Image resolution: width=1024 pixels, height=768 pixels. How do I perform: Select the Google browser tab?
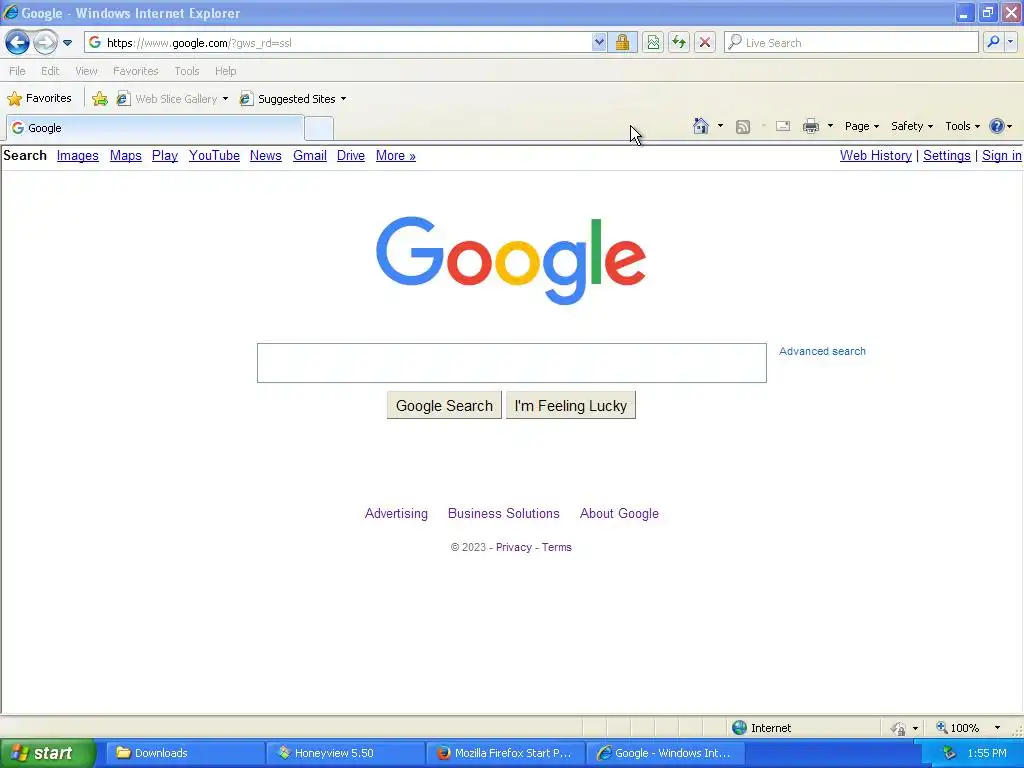point(155,128)
